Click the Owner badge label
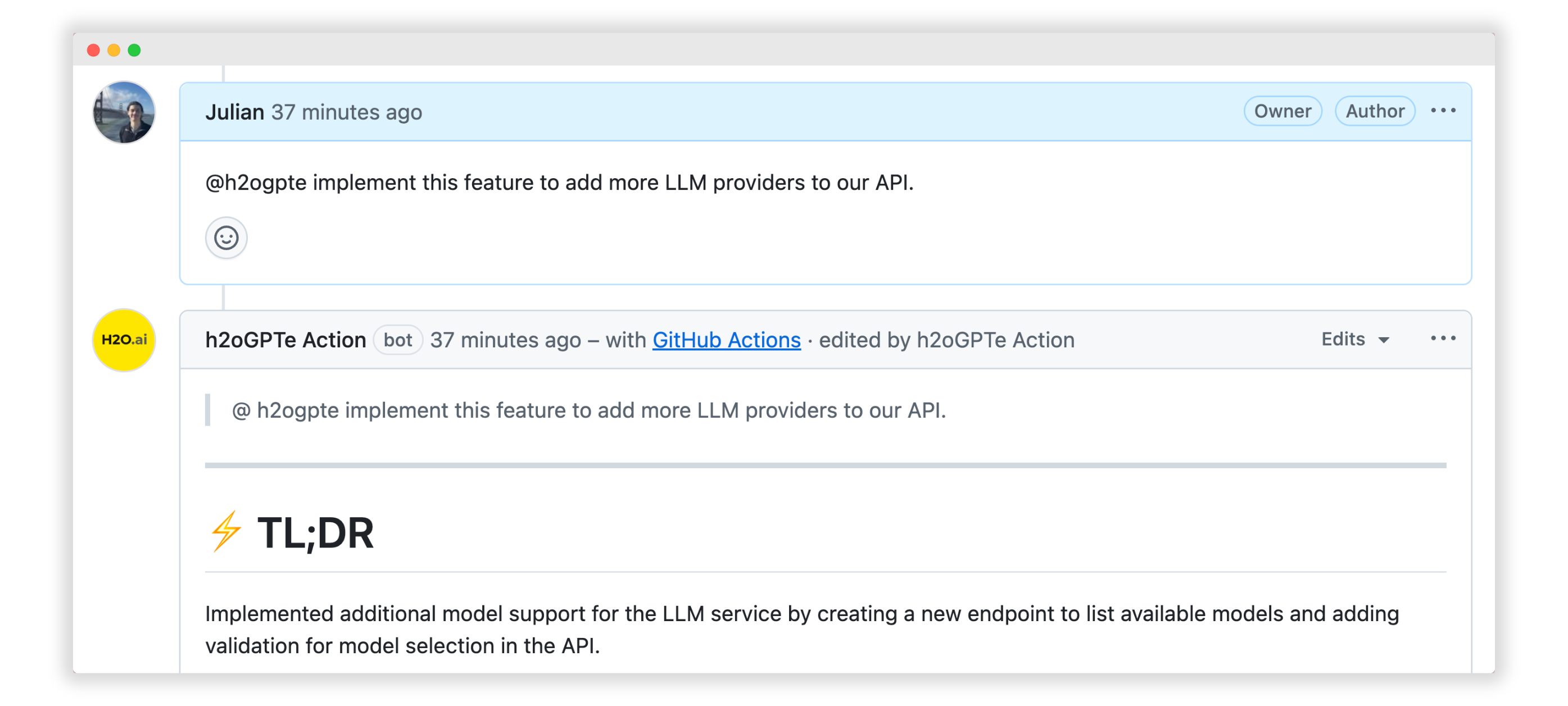This screenshot has height=706, width=1568. click(x=1282, y=111)
